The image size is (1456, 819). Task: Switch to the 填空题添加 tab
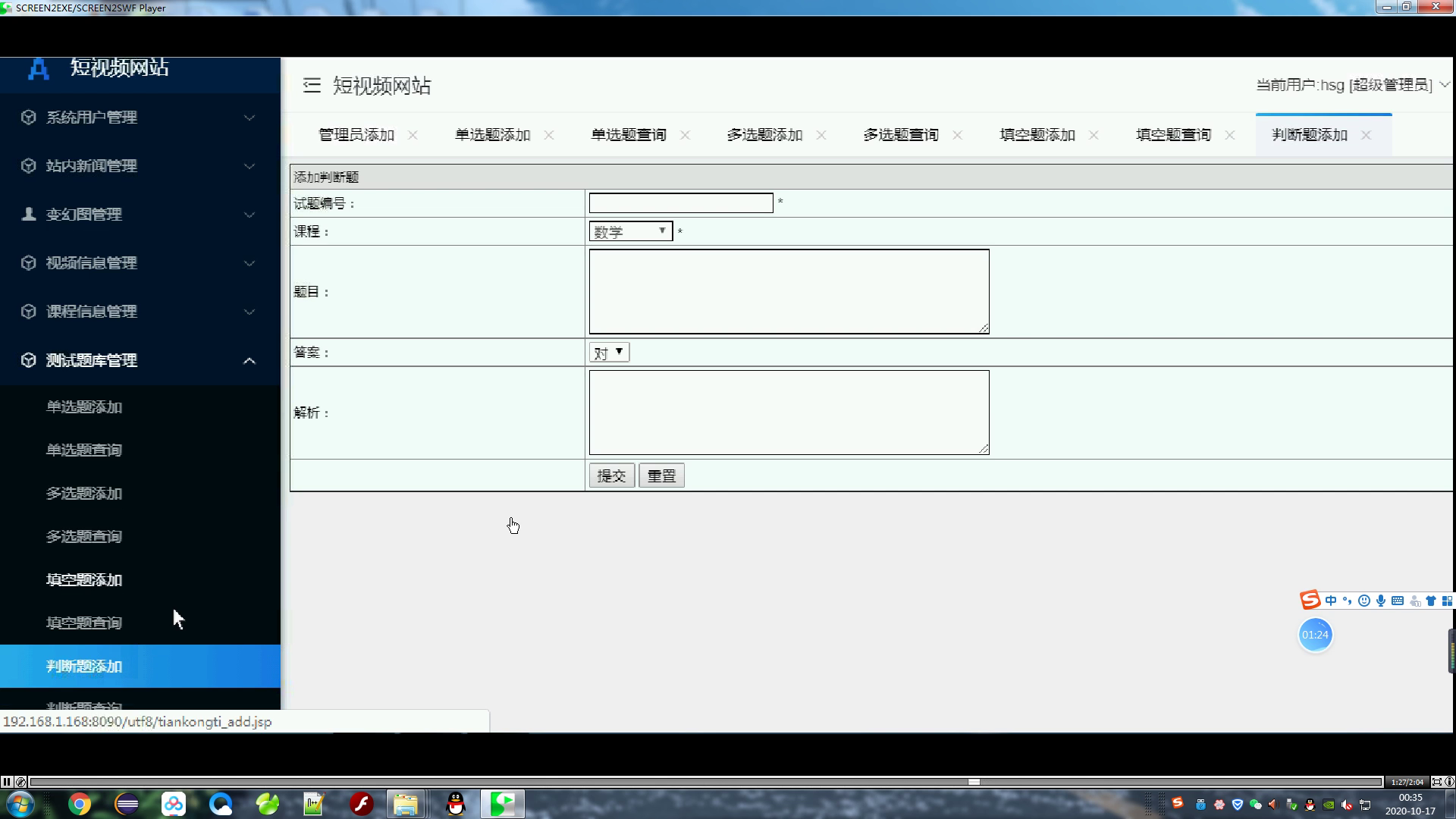point(1037,135)
